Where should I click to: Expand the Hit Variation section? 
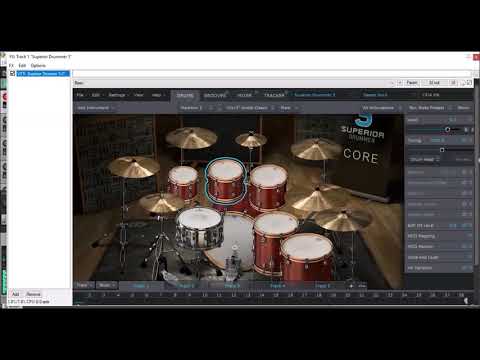click(x=439, y=268)
